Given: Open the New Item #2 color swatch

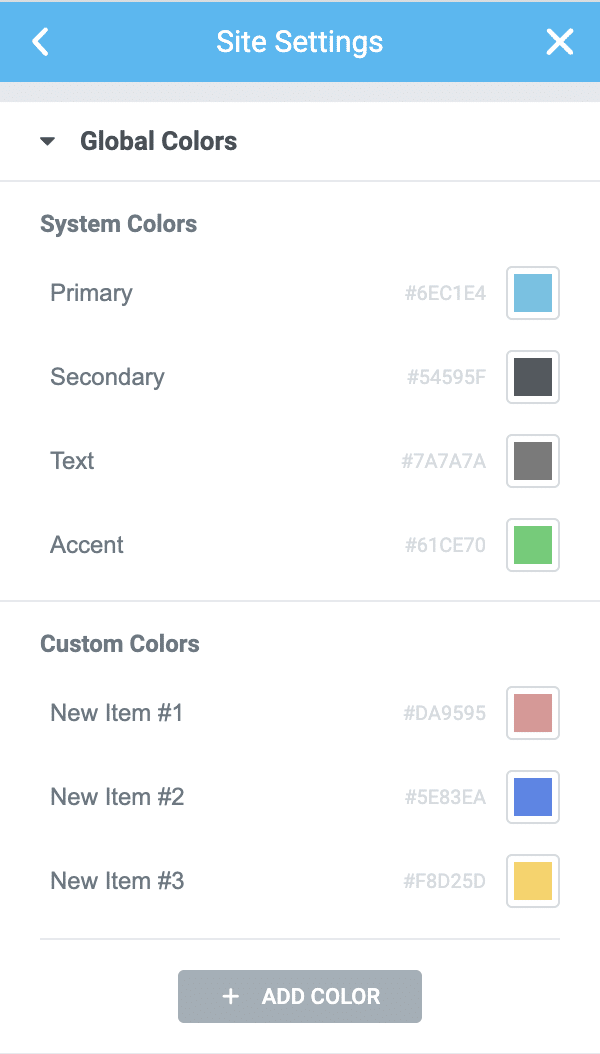Looking at the screenshot, I should [532, 797].
